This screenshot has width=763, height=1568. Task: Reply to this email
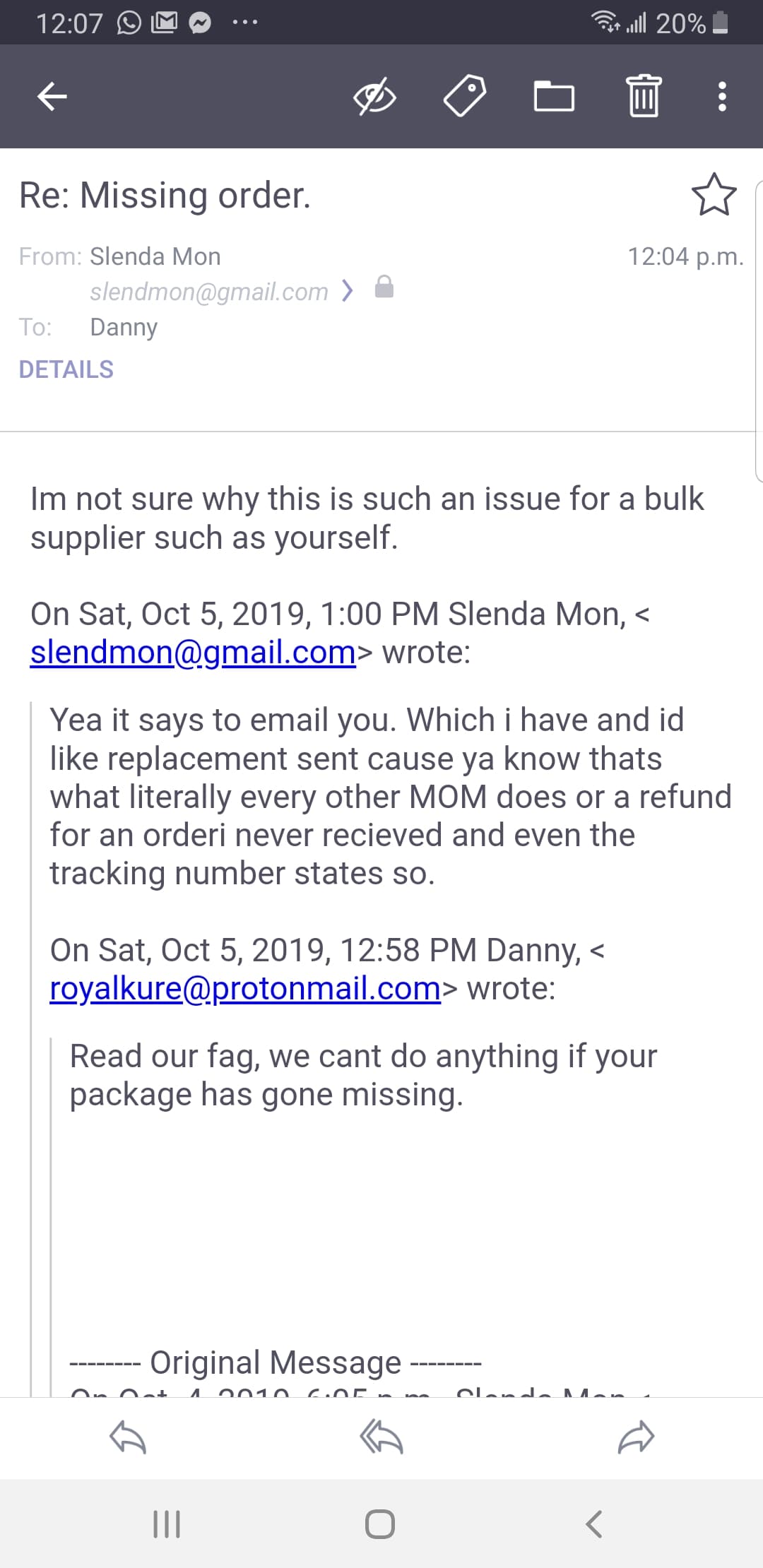click(128, 1437)
